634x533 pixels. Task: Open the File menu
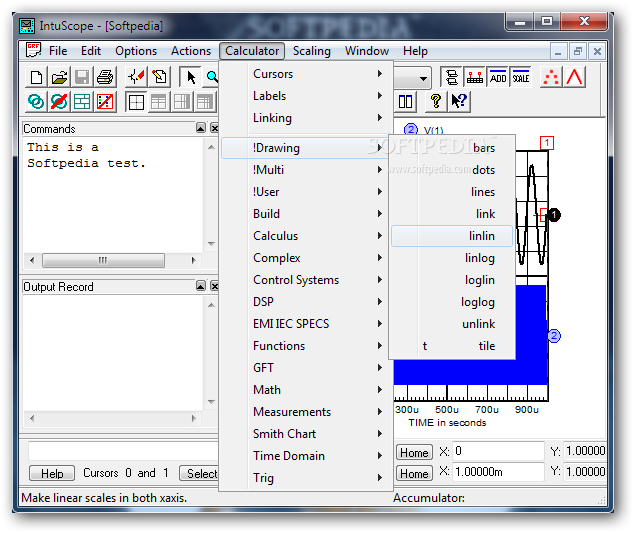[58, 51]
